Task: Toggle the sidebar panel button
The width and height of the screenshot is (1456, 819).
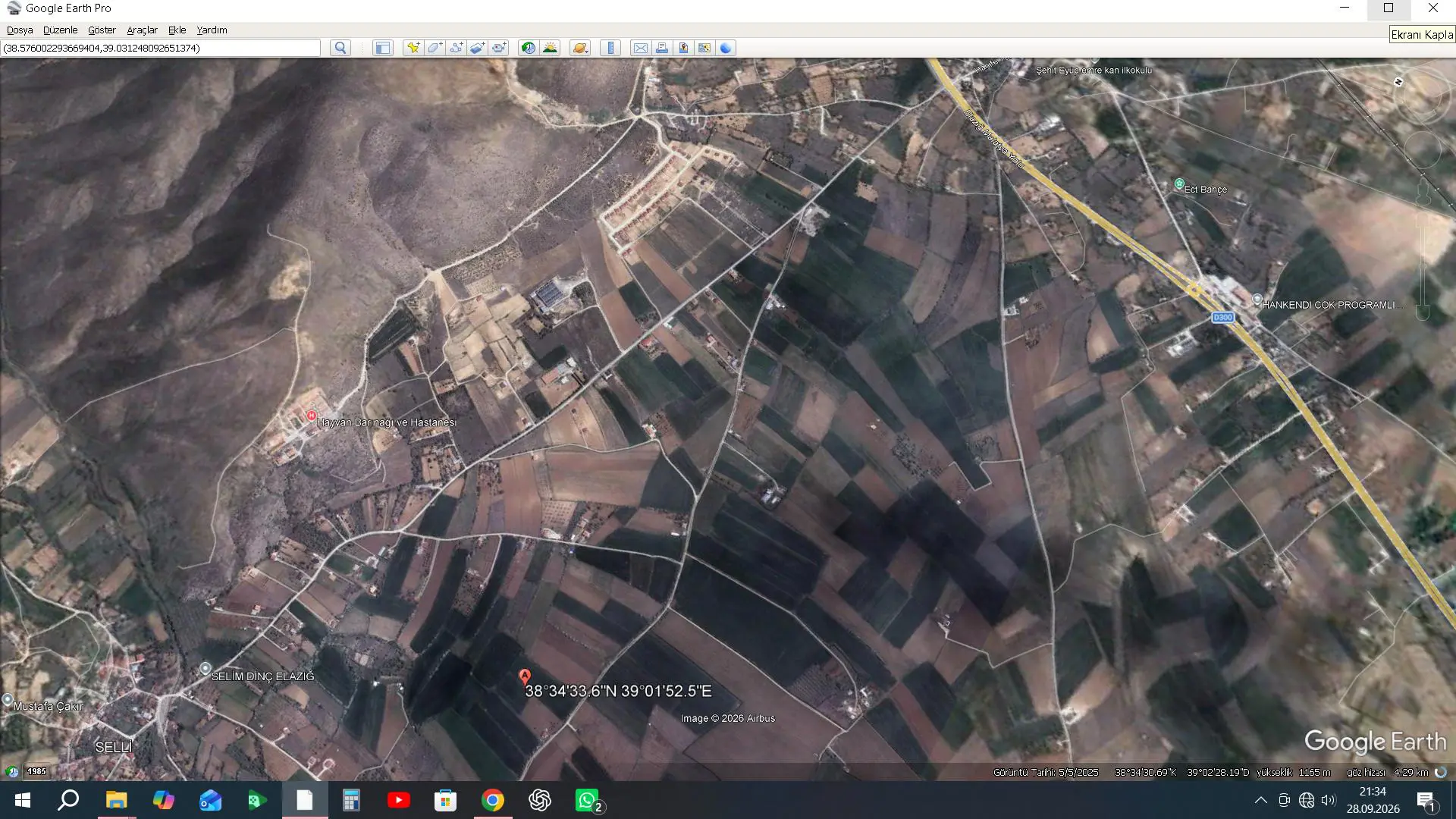Action: [x=383, y=48]
